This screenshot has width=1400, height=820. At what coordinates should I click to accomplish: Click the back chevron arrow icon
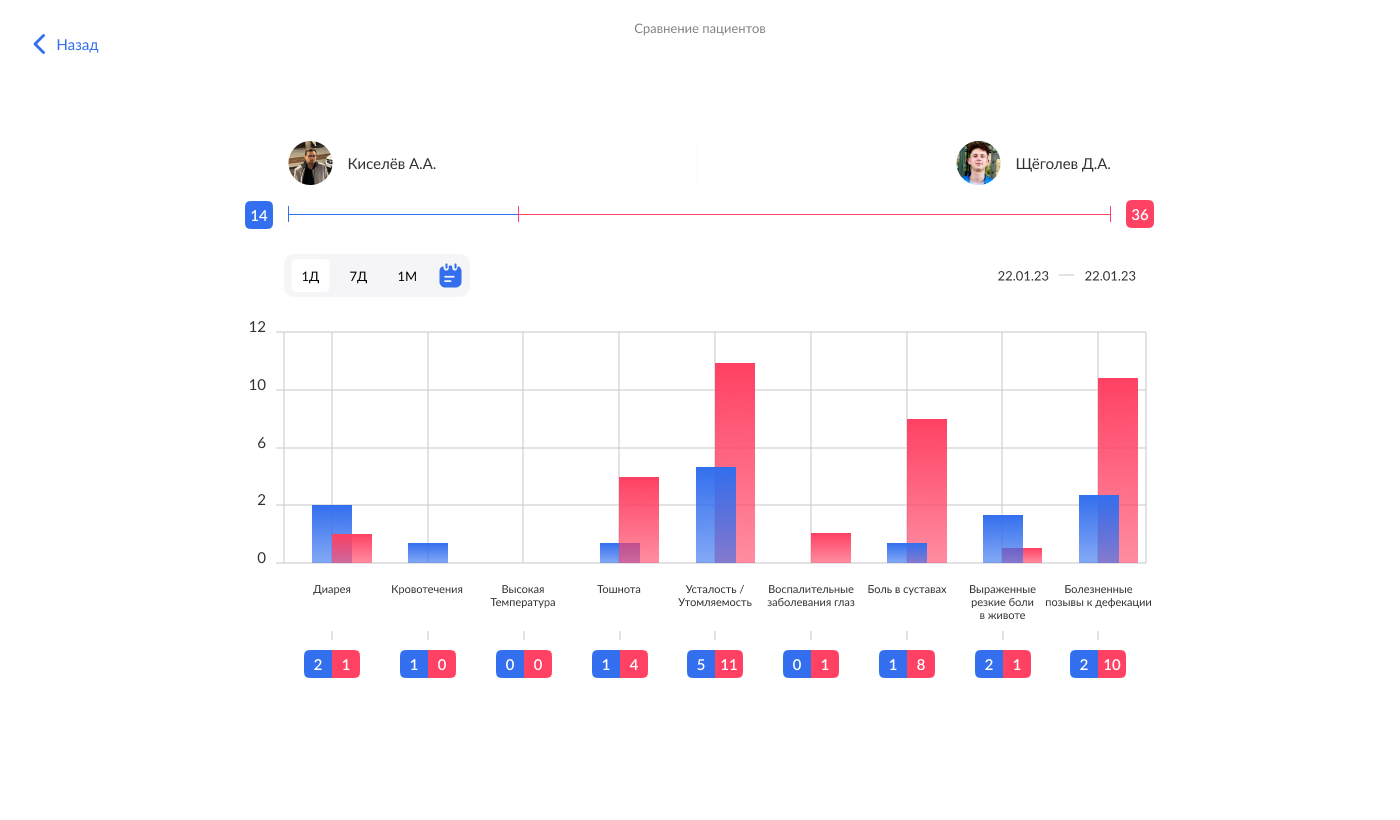[39, 44]
